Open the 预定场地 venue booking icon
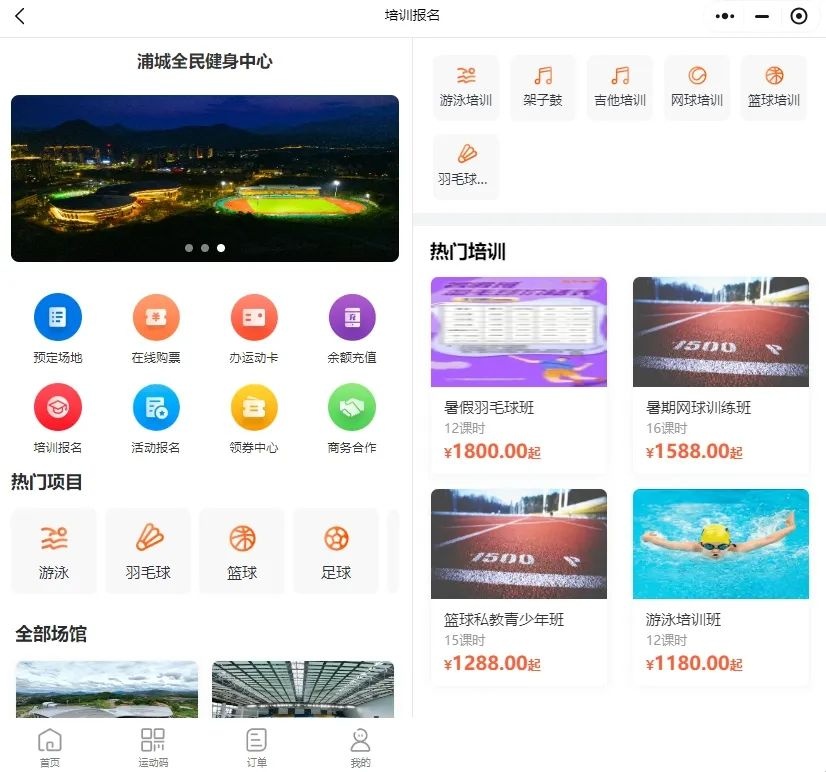 [58, 317]
